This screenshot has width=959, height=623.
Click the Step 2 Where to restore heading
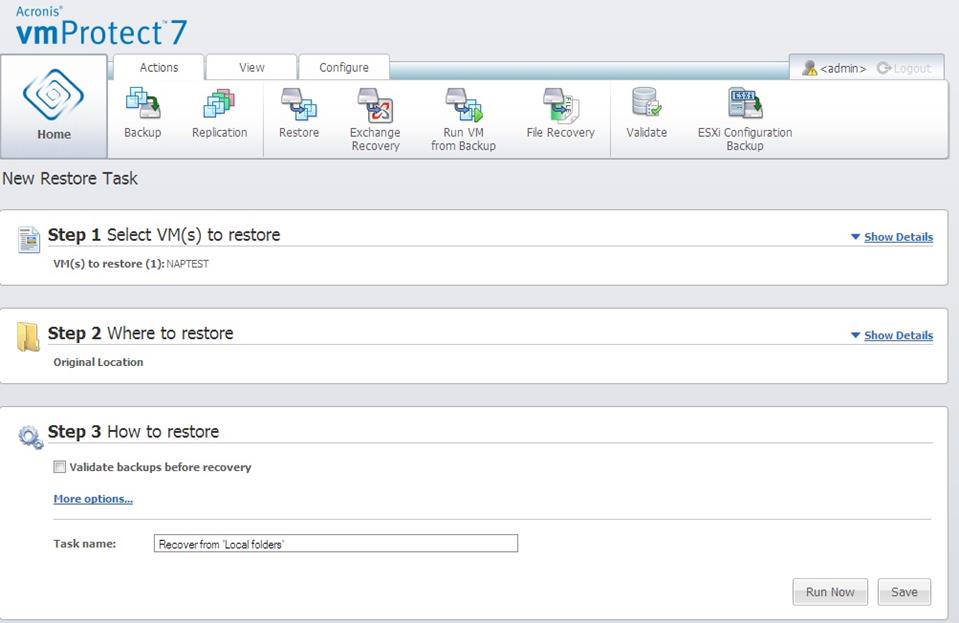(x=141, y=333)
